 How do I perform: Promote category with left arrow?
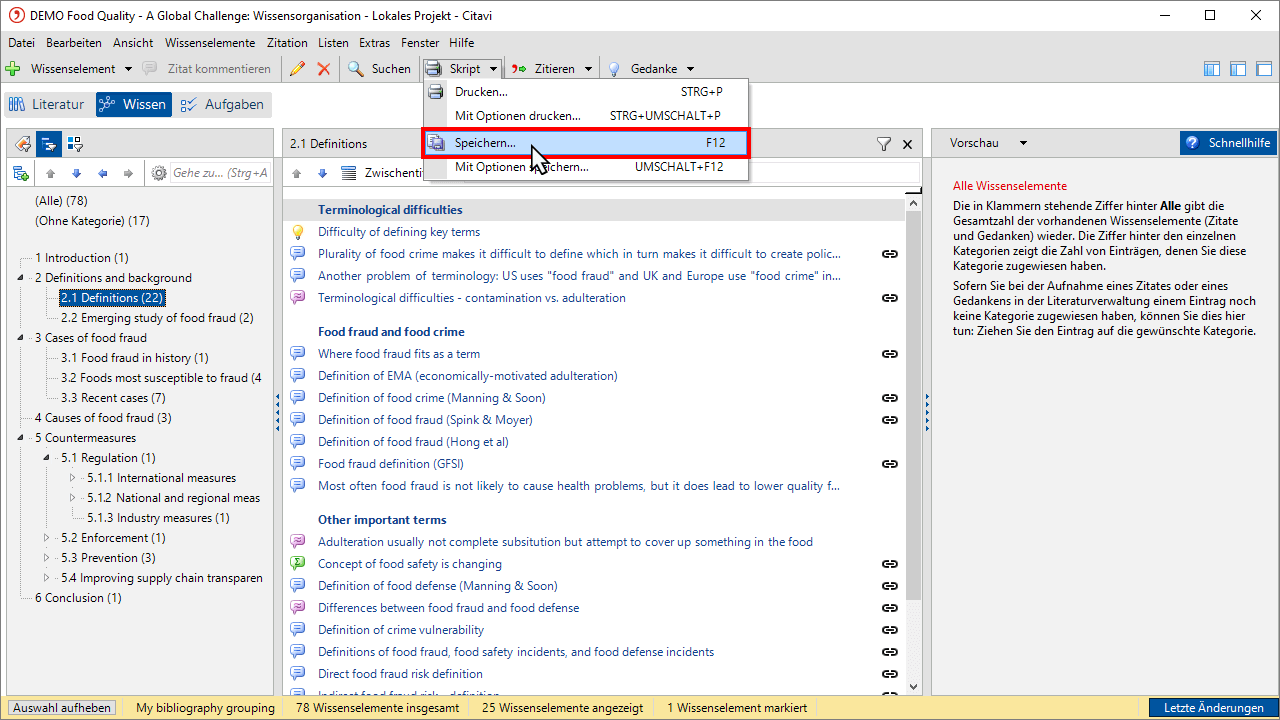click(x=102, y=173)
